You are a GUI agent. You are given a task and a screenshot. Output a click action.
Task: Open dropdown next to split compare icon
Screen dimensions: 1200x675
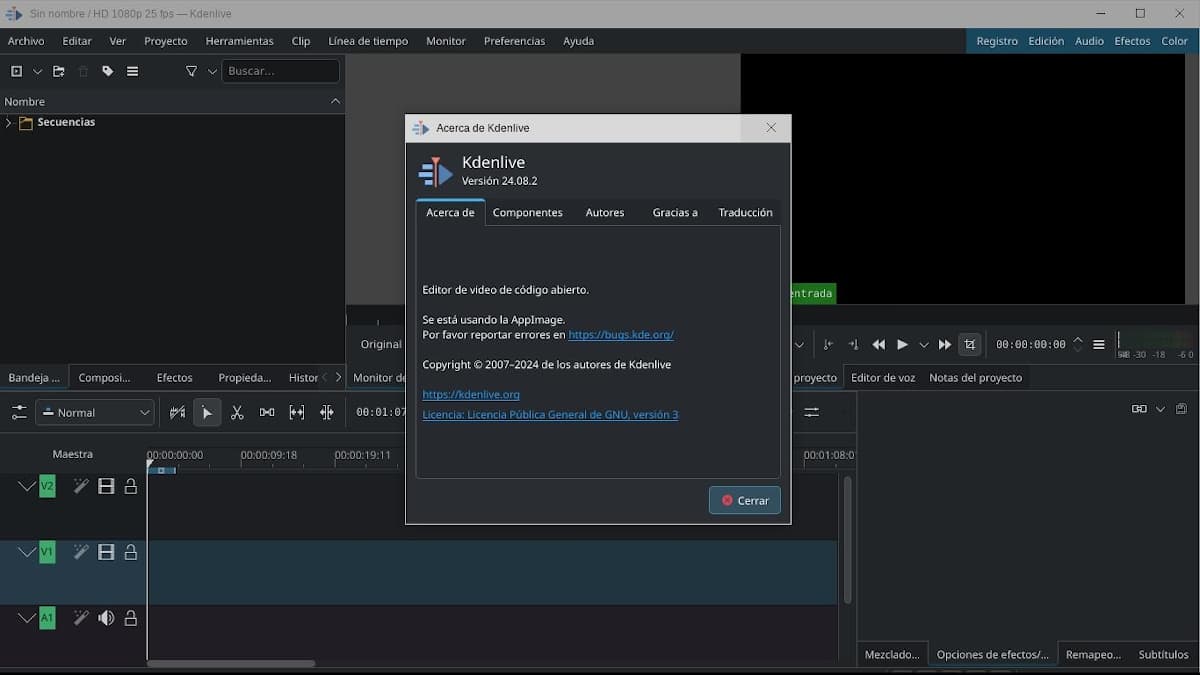click(1160, 409)
